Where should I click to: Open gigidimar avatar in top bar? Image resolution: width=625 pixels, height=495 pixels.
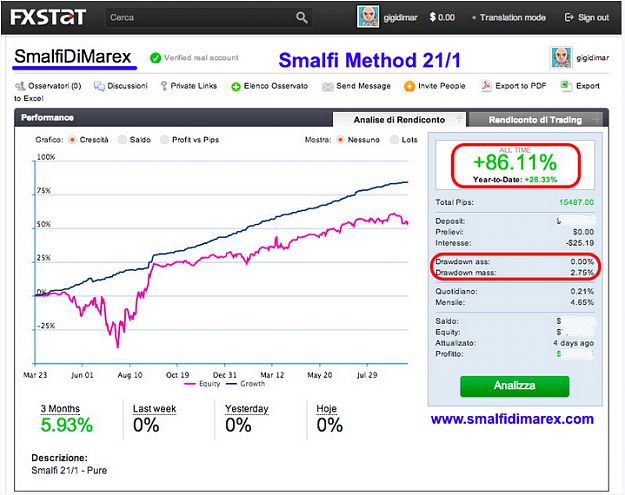(368, 17)
